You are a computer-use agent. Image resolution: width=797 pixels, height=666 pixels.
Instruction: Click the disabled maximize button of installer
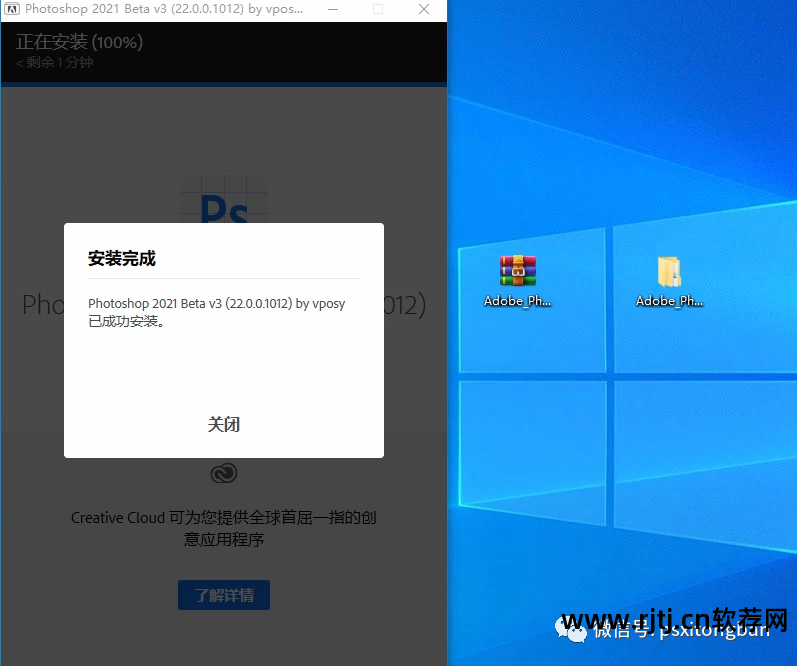coord(378,9)
